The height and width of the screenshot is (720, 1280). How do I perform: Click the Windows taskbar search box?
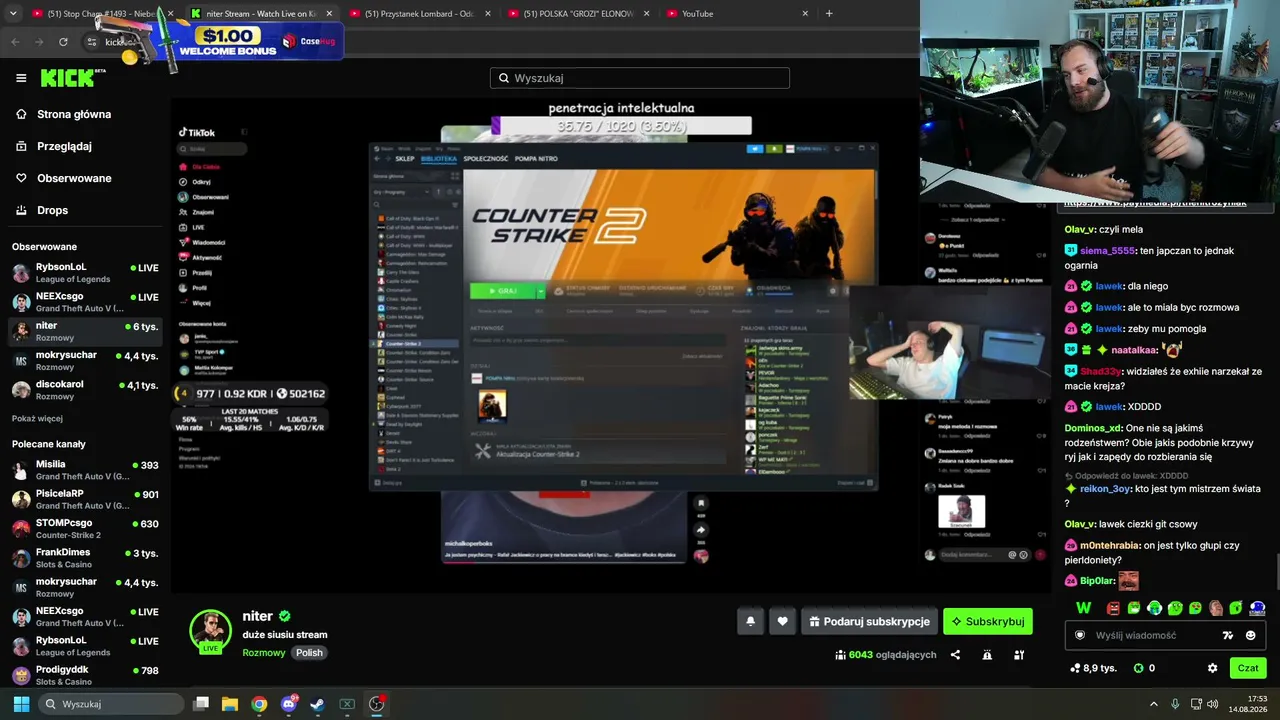[111, 704]
